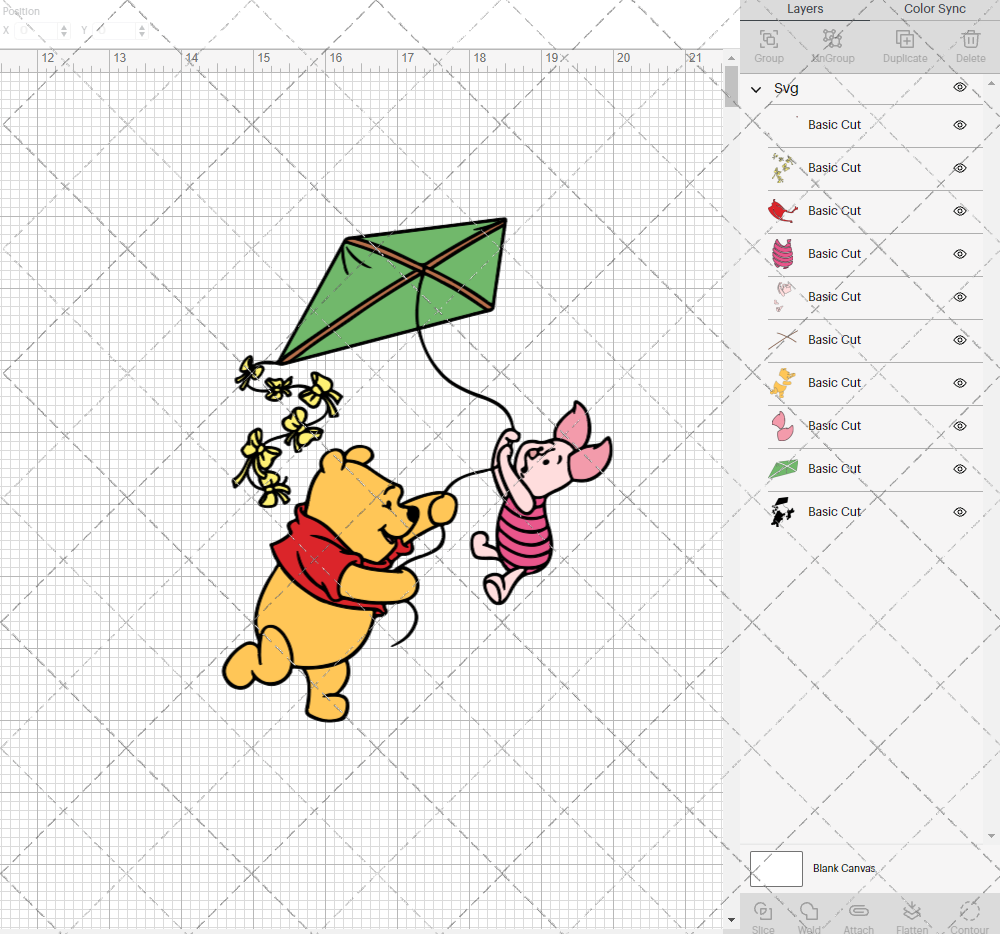Click the Delete trash icon
Screen dimensions: 1000x934
coord(970,40)
